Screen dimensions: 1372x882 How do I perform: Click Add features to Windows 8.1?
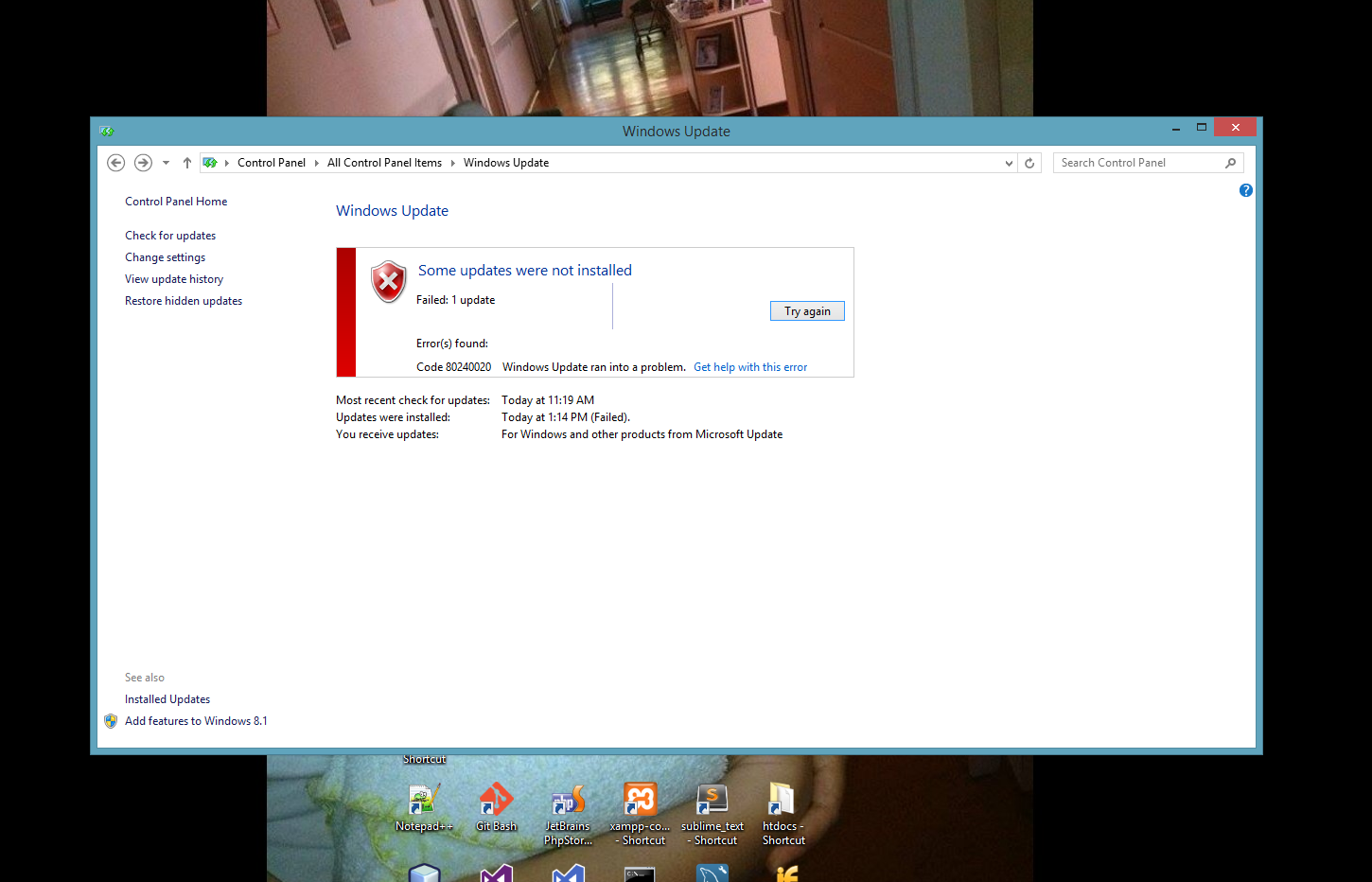click(196, 721)
